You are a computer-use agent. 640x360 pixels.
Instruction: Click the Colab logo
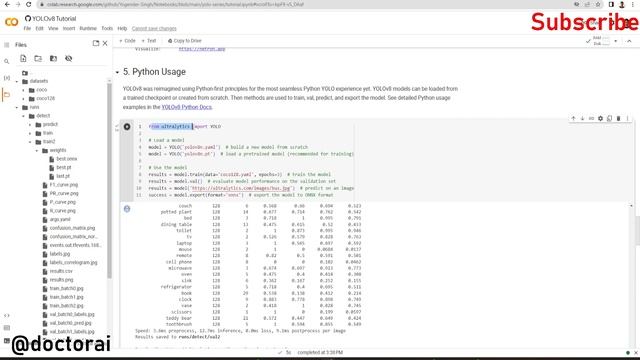coord(11,22)
